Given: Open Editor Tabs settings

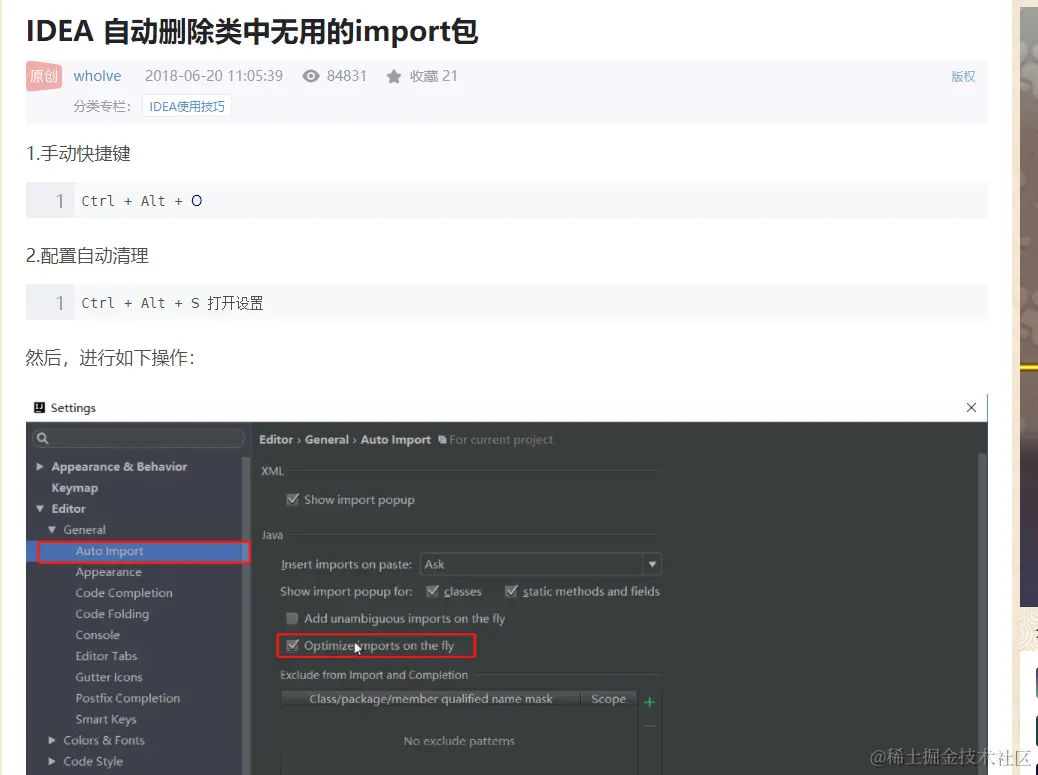Looking at the screenshot, I should (x=106, y=657).
